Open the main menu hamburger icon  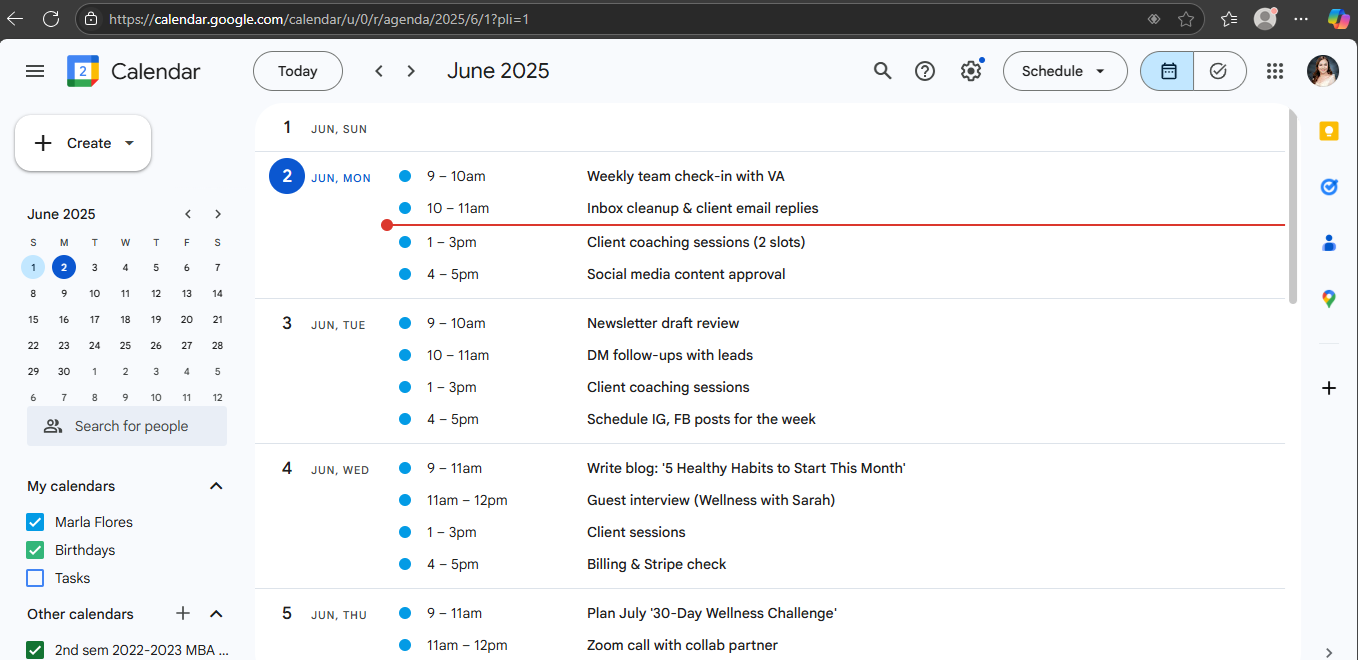point(35,71)
